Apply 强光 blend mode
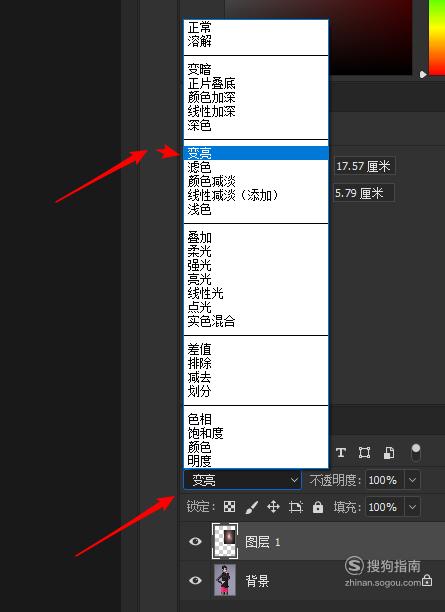The image size is (445, 612). tap(256, 265)
